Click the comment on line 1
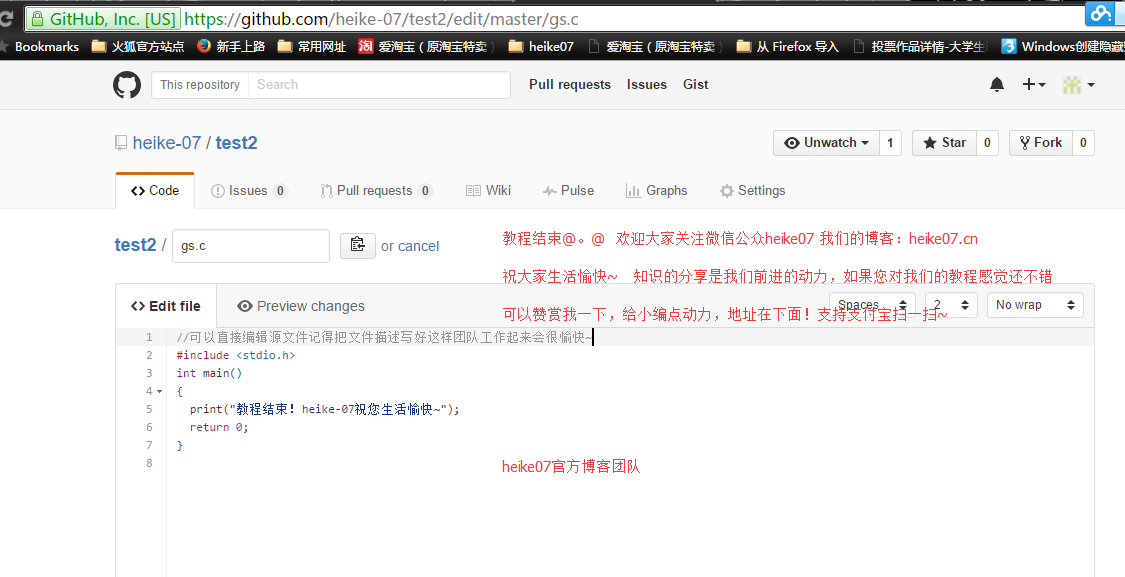Screen dimensions: 1125x577 (x=385, y=337)
